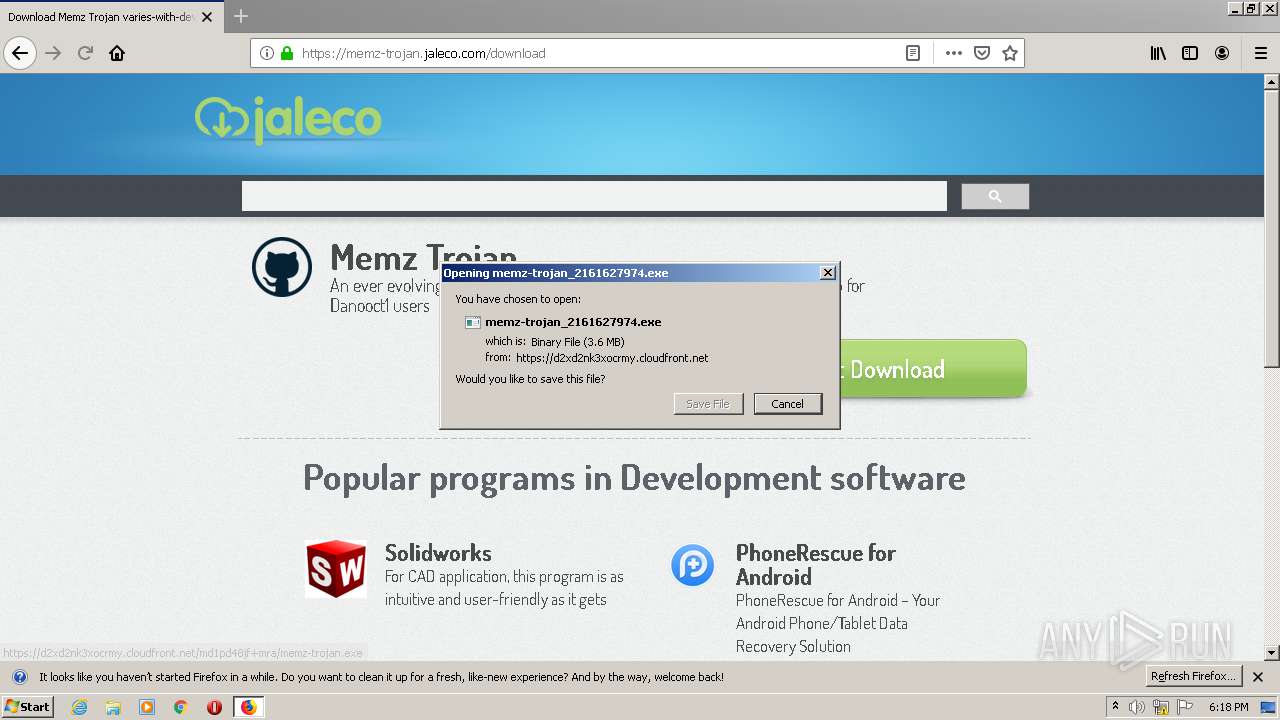Open the Solidworks program icon
Viewport: 1280px width, 720px height.
point(336,569)
